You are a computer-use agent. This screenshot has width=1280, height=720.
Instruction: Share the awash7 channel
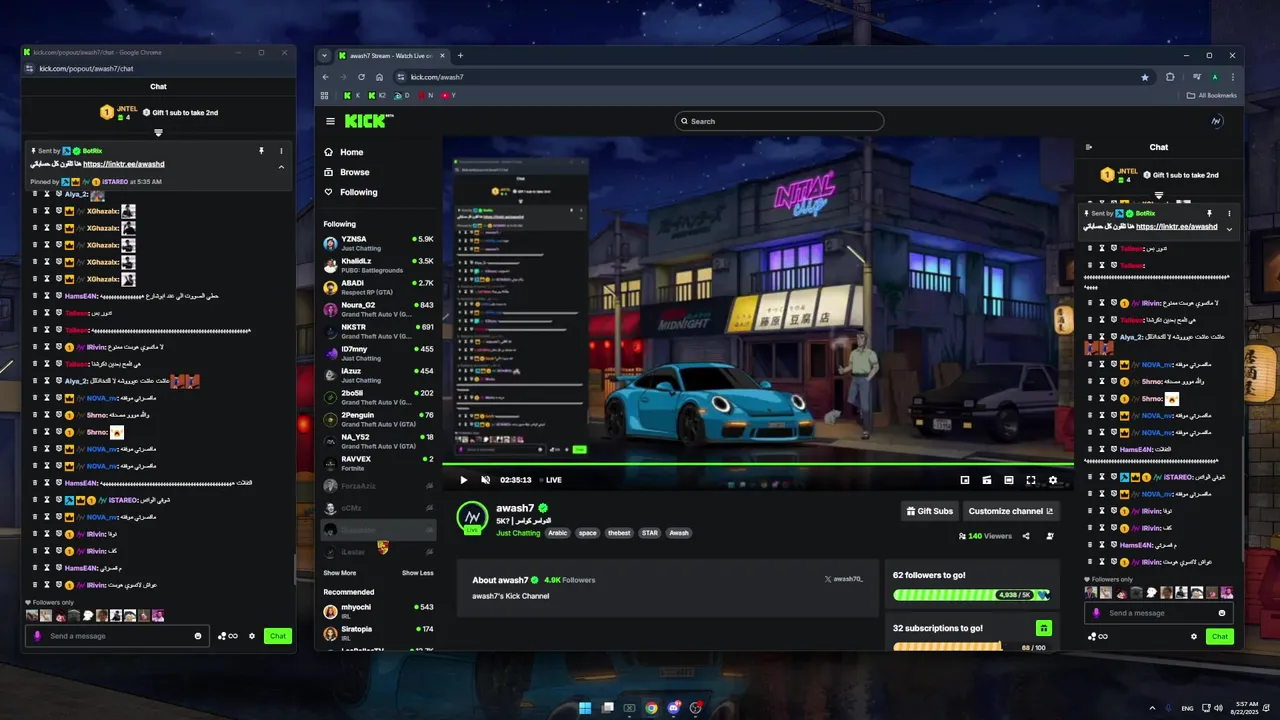[1026, 536]
